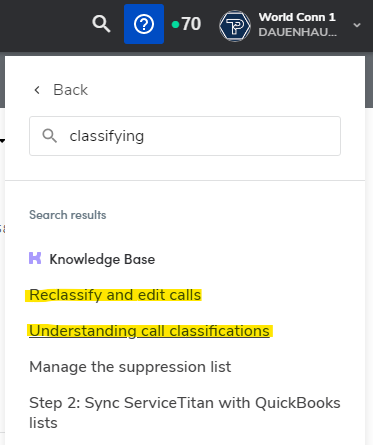Close the blue Help question-mark panel

click(x=144, y=24)
